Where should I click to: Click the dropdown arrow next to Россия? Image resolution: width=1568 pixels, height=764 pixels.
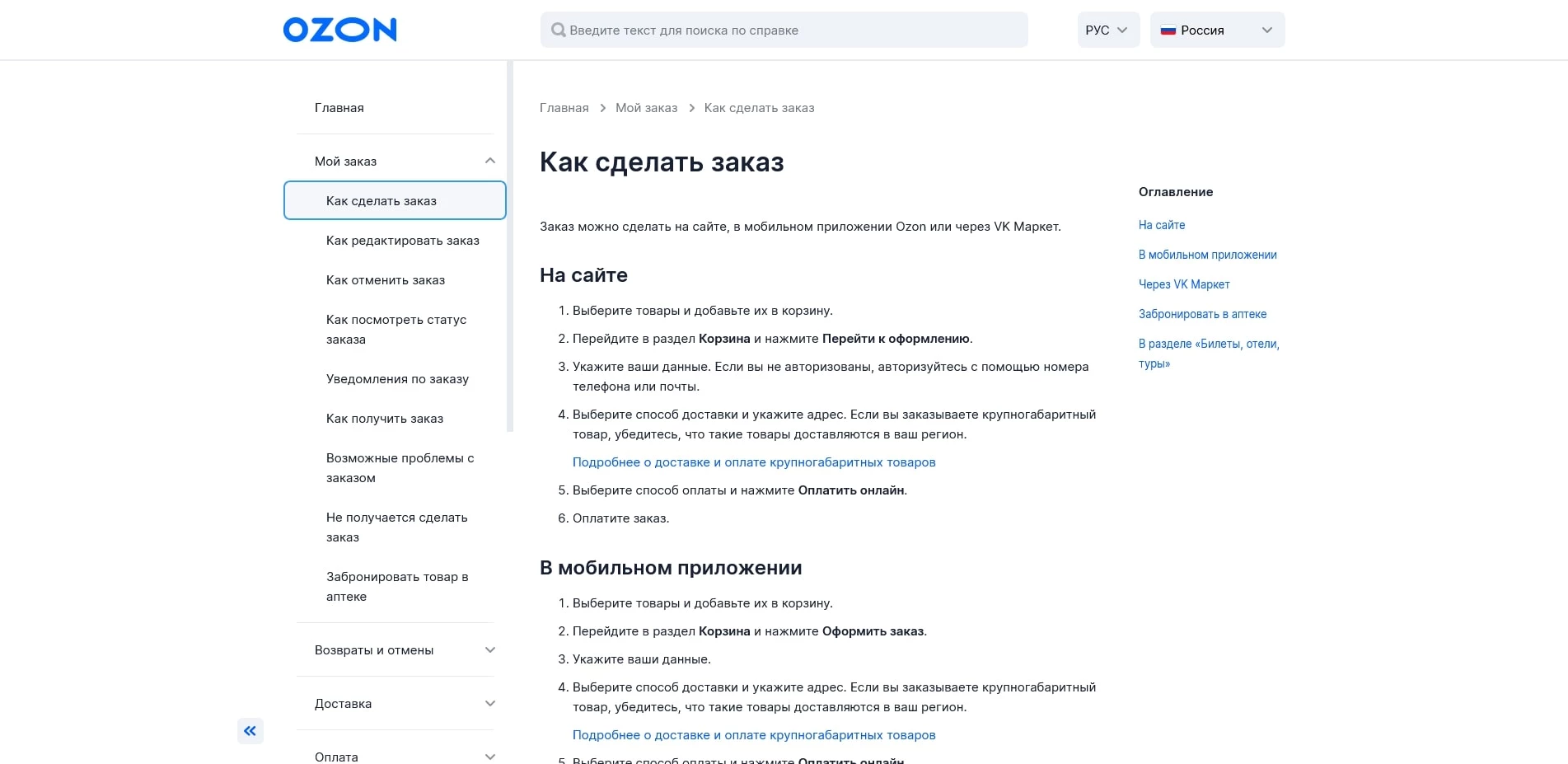coord(1266,30)
